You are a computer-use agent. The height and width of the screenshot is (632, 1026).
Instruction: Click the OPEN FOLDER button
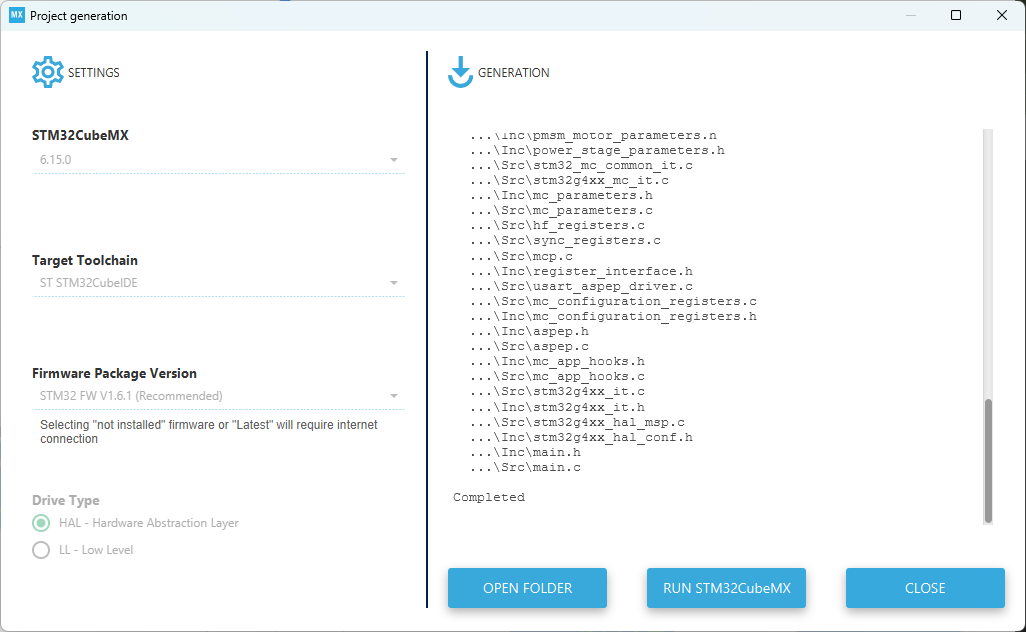(x=527, y=588)
